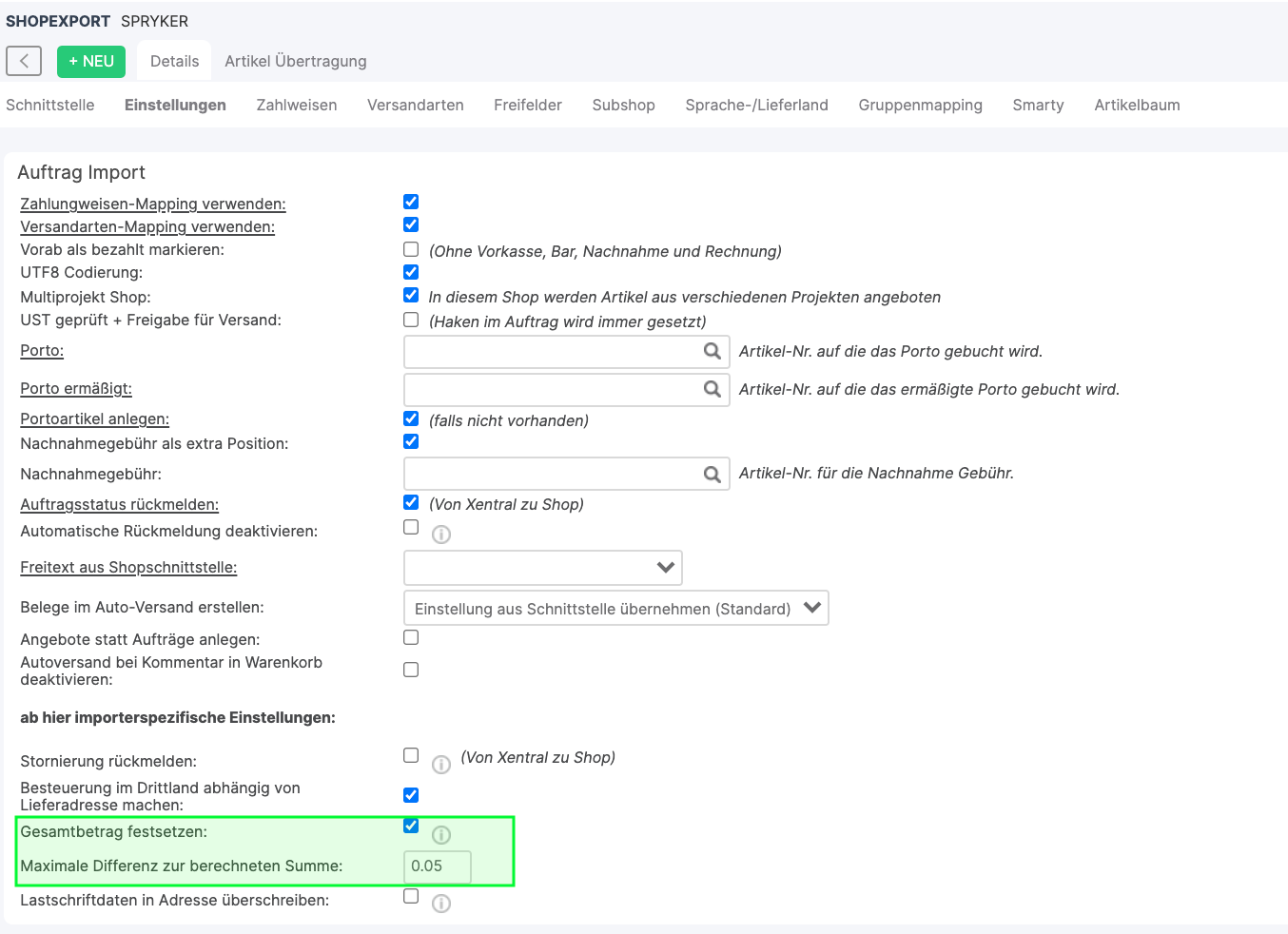Open the Subshop tab

pos(624,105)
